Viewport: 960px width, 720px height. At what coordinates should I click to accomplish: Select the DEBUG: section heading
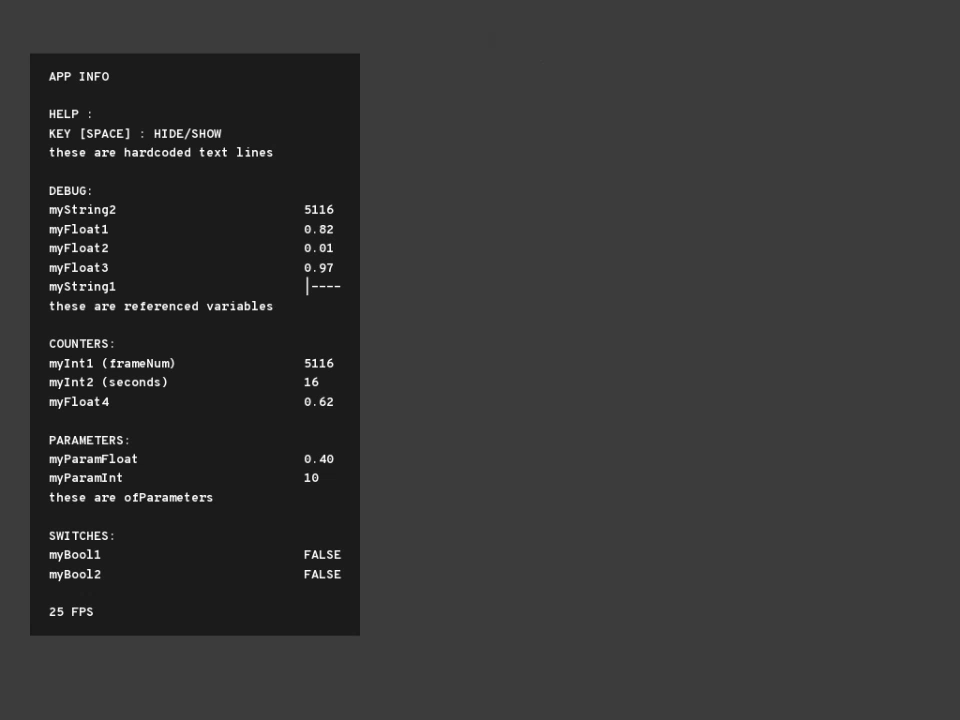(70, 191)
